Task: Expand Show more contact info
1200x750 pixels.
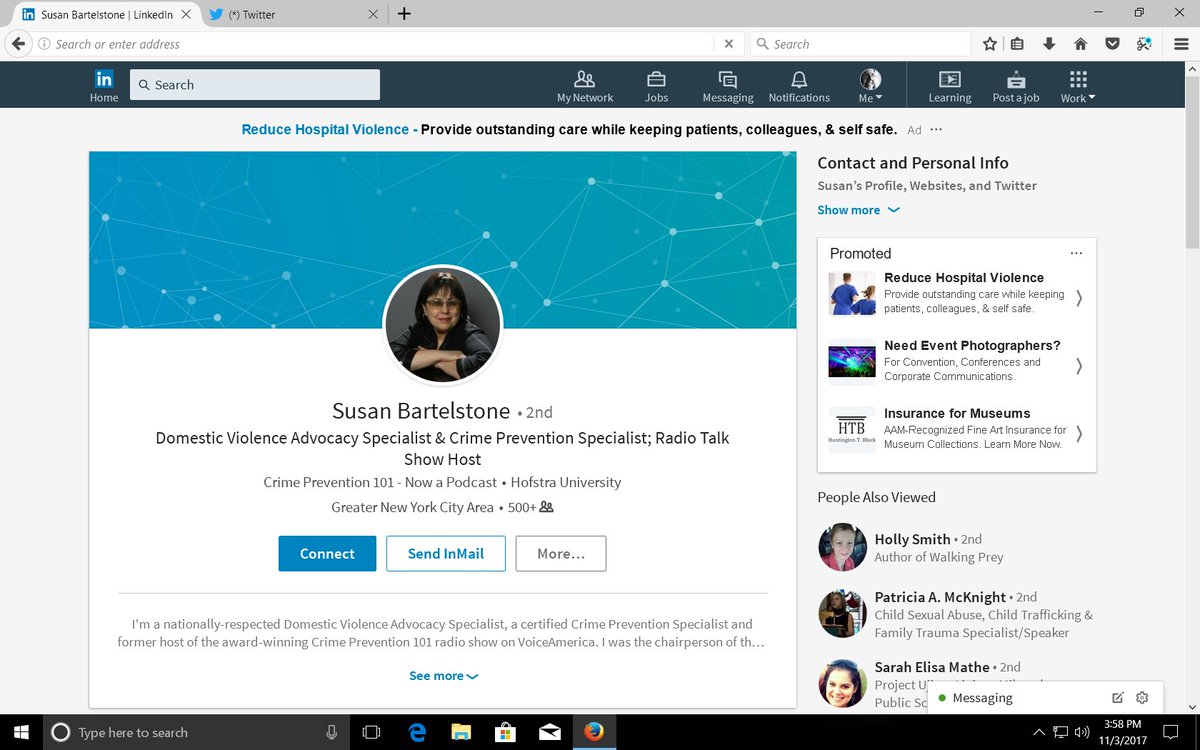Action: (x=858, y=210)
